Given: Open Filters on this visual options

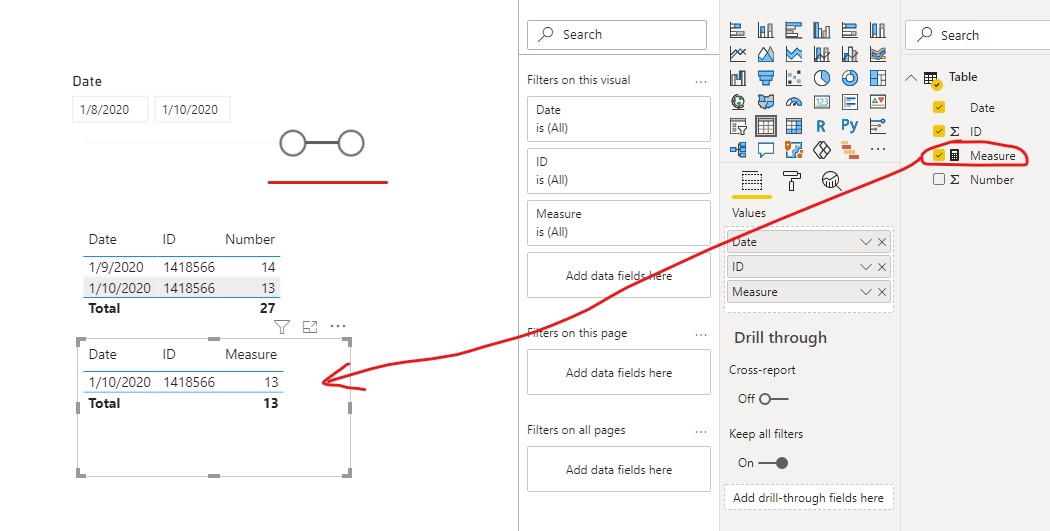Looking at the screenshot, I should 700,82.
